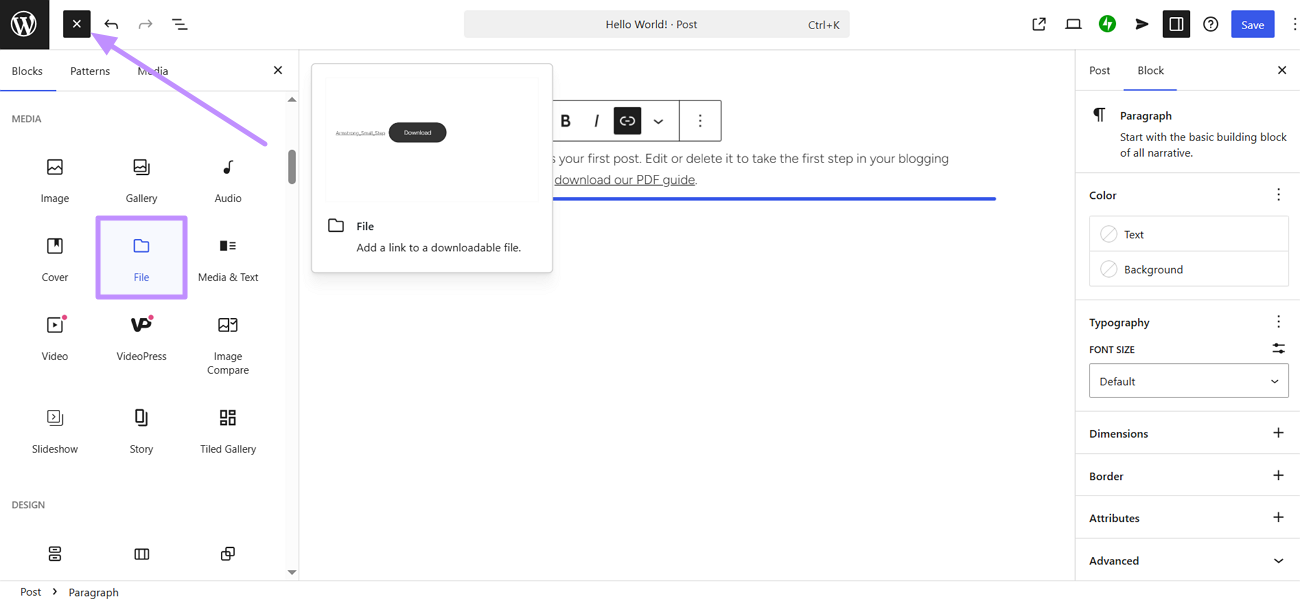Viewport: 1300px width, 599px height.
Task: Click the Save button
Action: pyautogui.click(x=1252, y=23)
